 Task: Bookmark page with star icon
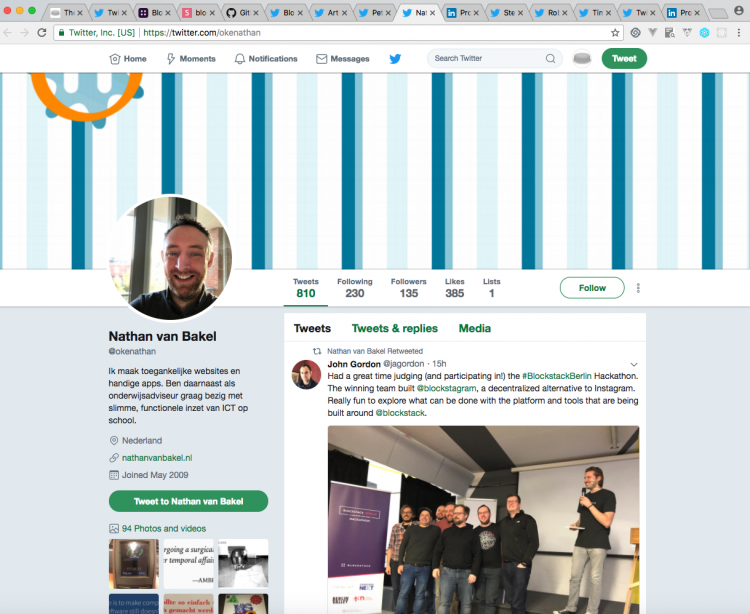click(615, 33)
